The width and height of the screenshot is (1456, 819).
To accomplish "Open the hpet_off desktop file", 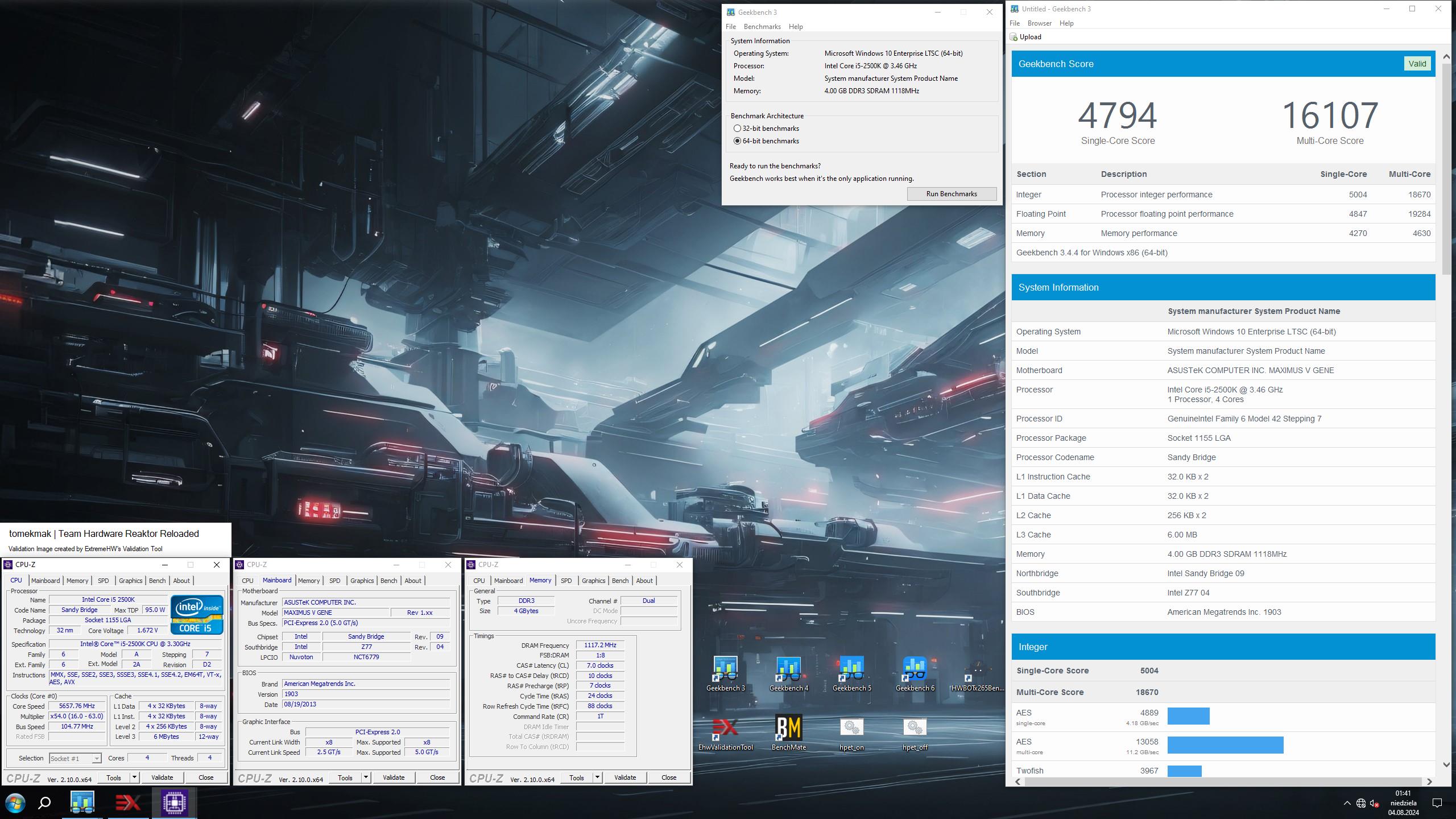I will 915,734.
